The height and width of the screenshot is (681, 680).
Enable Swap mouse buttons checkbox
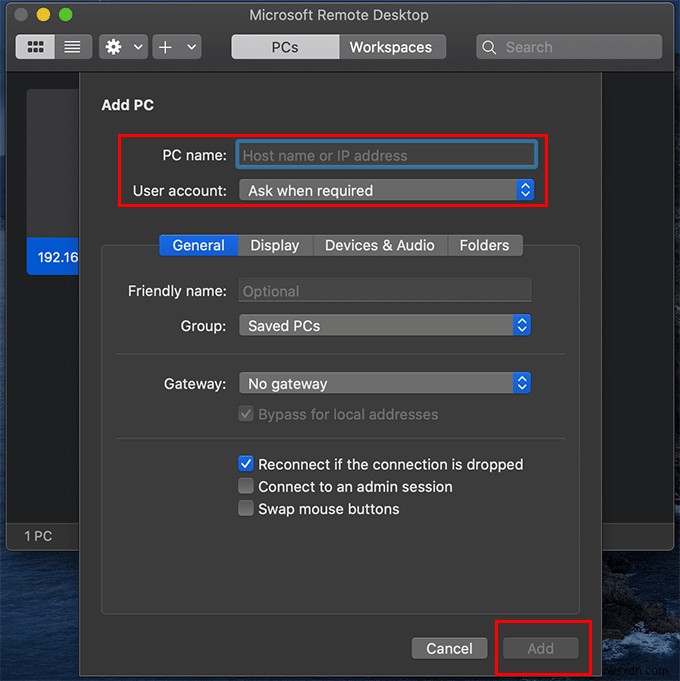coord(246,508)
